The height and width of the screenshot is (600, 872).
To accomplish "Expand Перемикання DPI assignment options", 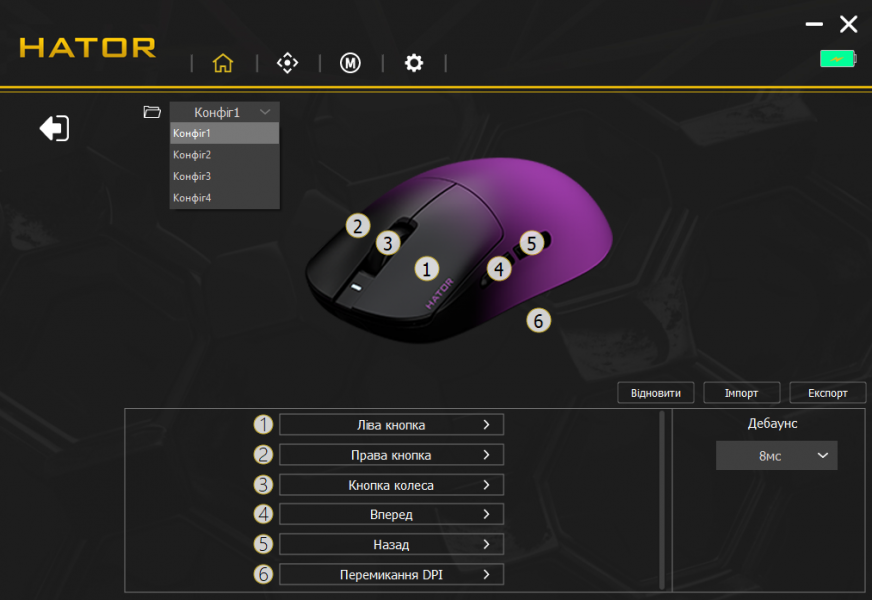I will 391,575.
